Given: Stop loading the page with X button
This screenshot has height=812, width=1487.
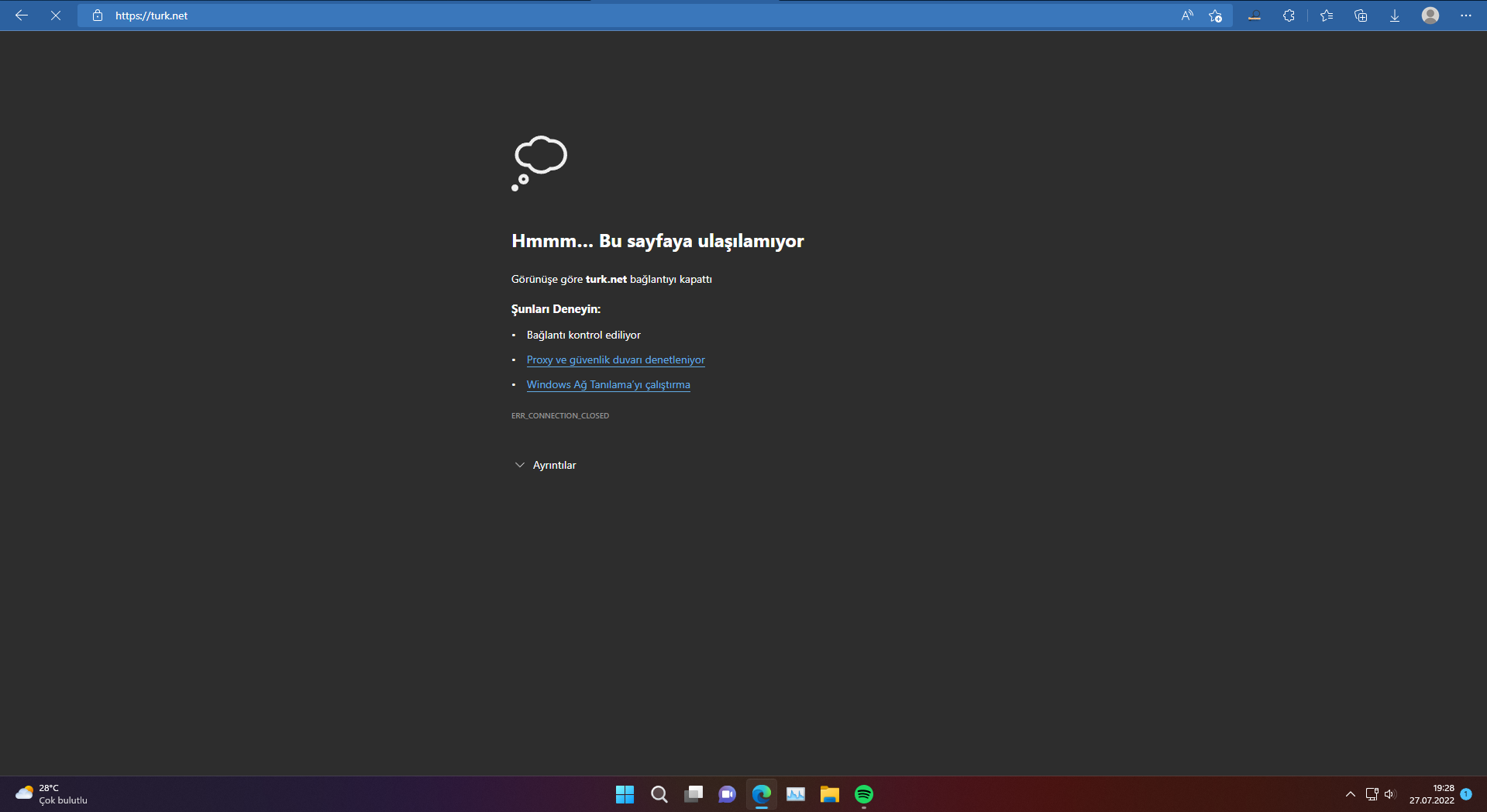Looking at the screenshot, I should click(x=56, y=15).
